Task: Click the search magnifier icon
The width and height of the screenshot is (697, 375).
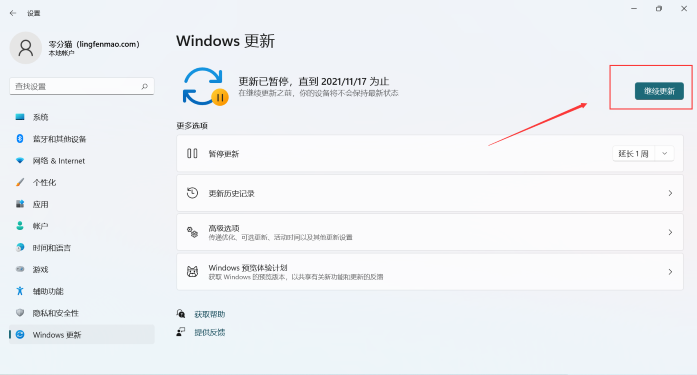Action: [144, 86]
